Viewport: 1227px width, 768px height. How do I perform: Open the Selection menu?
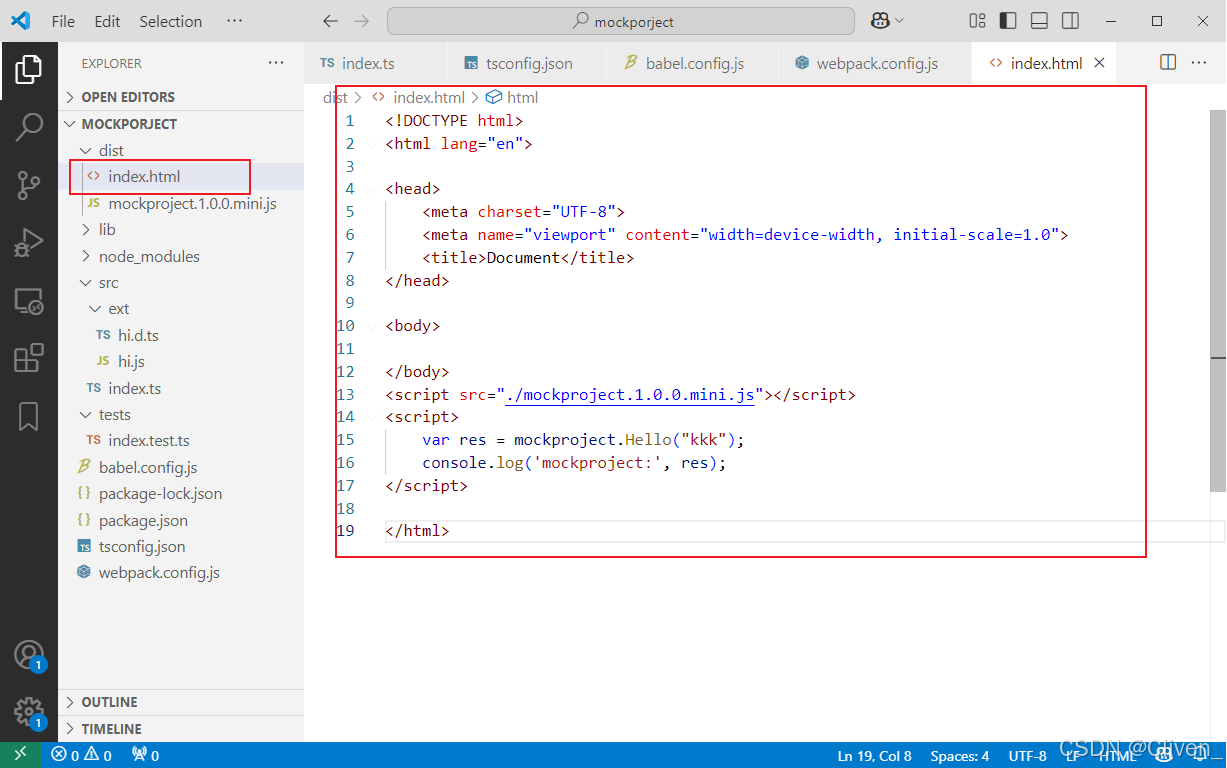[171, 21]
